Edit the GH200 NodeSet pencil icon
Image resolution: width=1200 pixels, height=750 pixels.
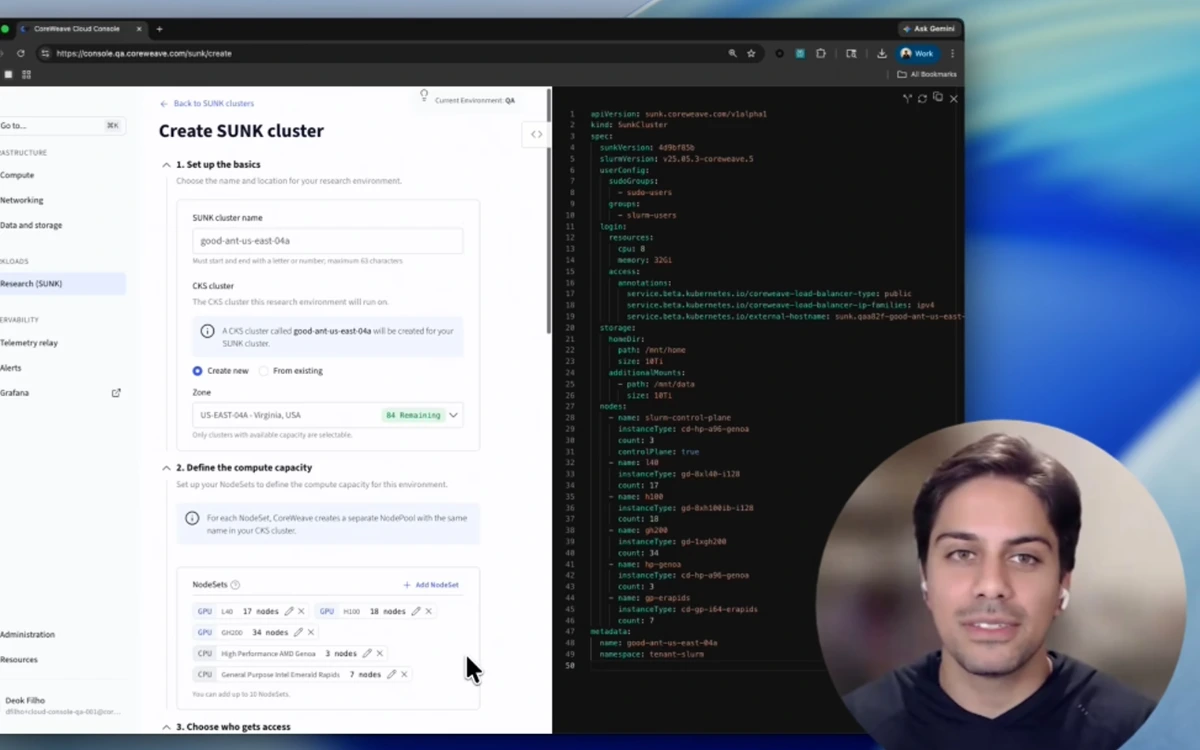click(298, 632)
